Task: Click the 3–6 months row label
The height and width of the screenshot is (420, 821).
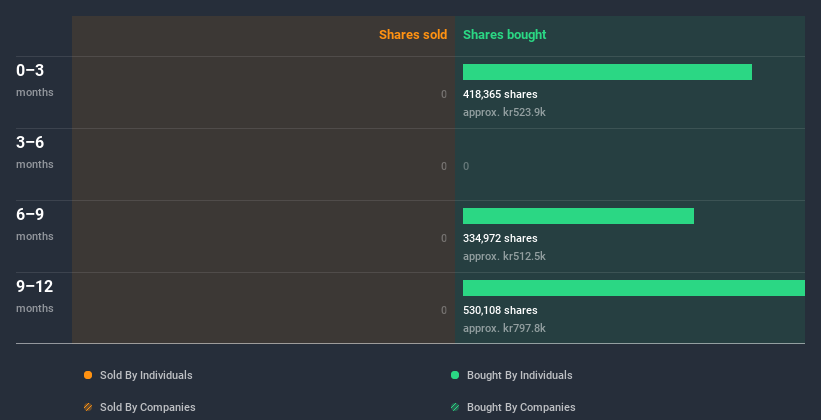Action: click(x=35, y=152)
